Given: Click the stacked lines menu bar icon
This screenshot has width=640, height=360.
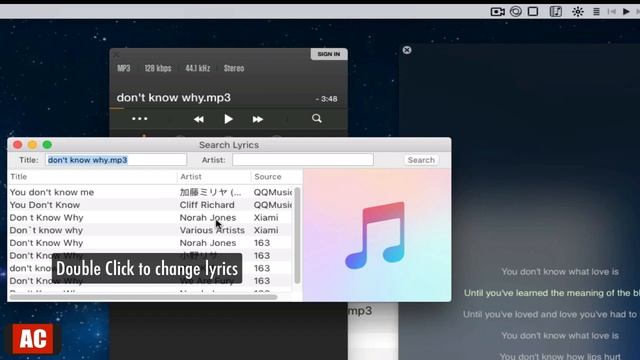Looking at the screenshot, I should tap(596, 11).
